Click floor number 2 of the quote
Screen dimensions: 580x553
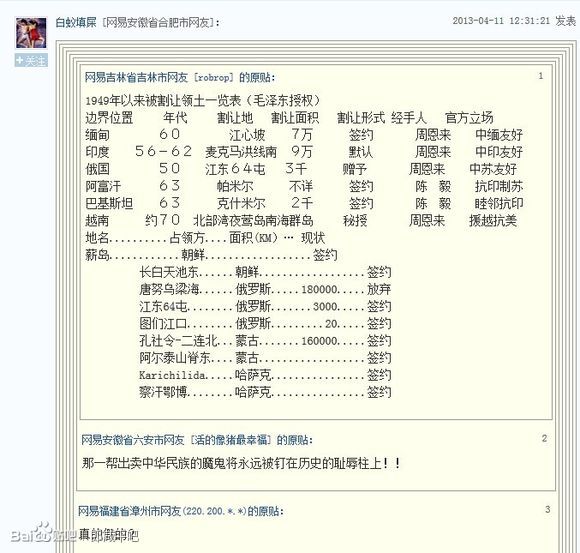[544, 438]
